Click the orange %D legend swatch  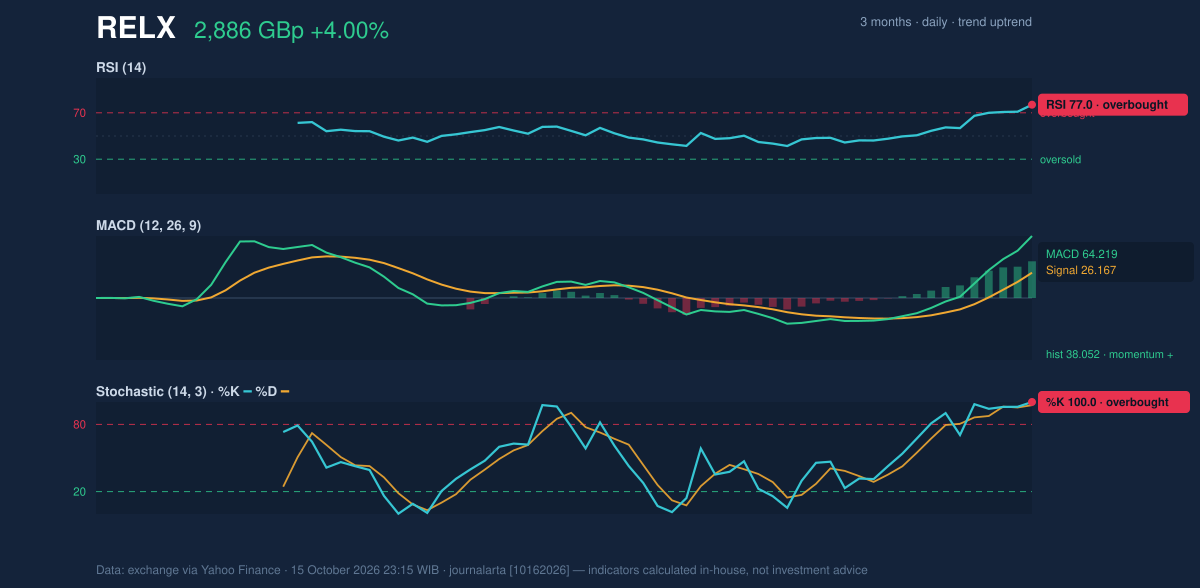[x=285, y=391]
